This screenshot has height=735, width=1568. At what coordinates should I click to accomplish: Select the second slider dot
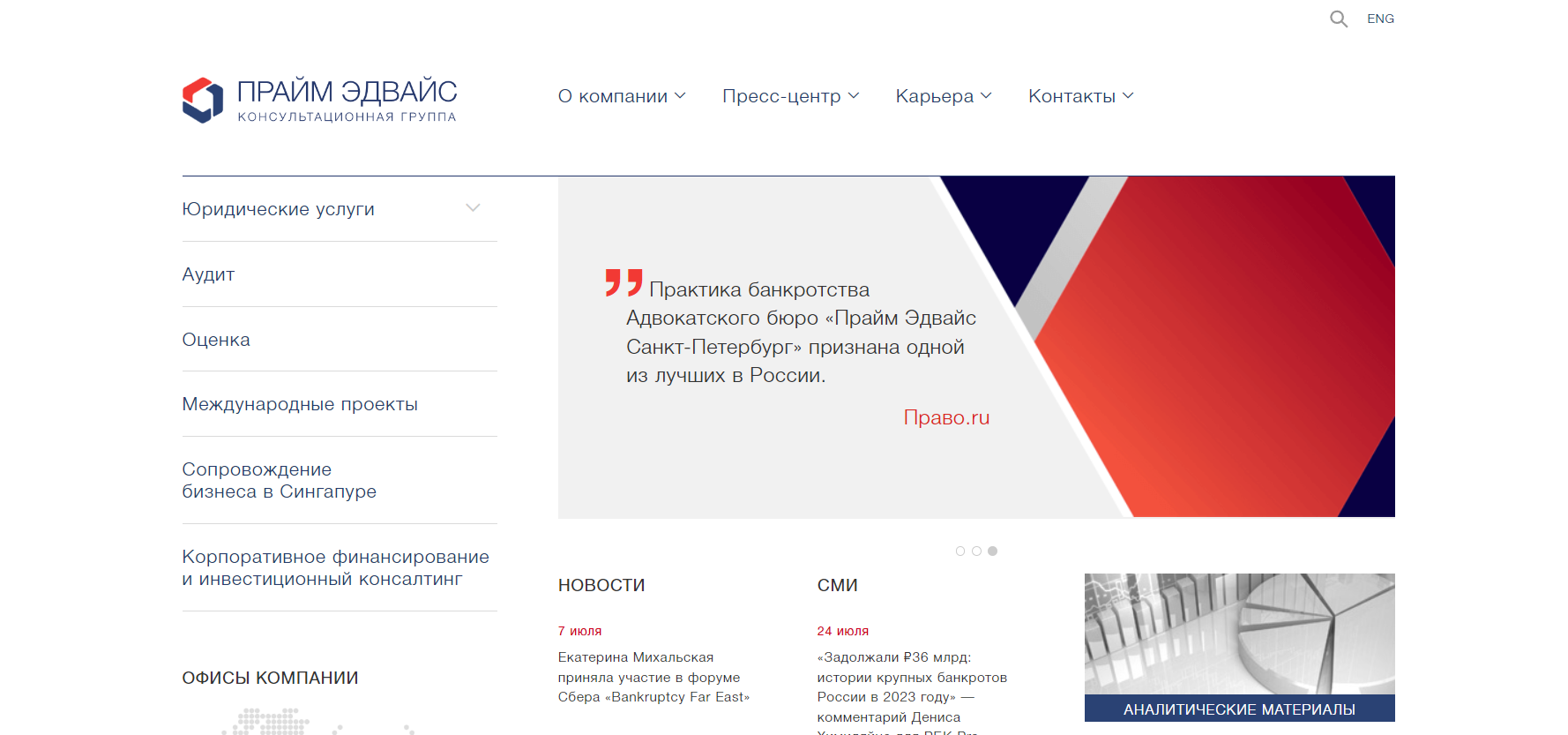click(976, 551)
